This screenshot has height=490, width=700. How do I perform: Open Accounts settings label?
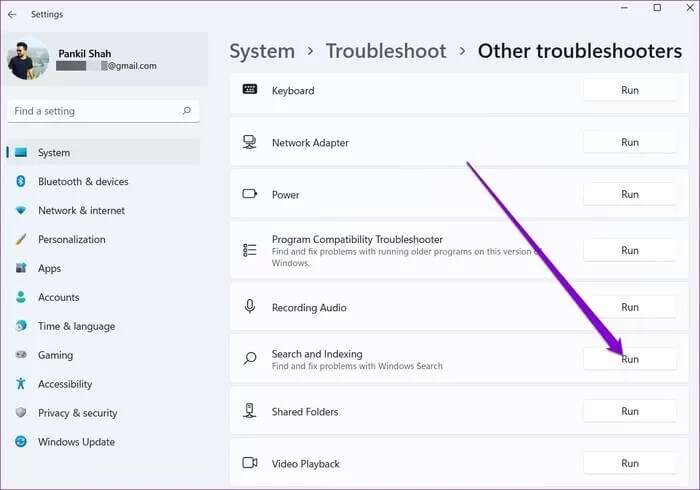(58, 297)
